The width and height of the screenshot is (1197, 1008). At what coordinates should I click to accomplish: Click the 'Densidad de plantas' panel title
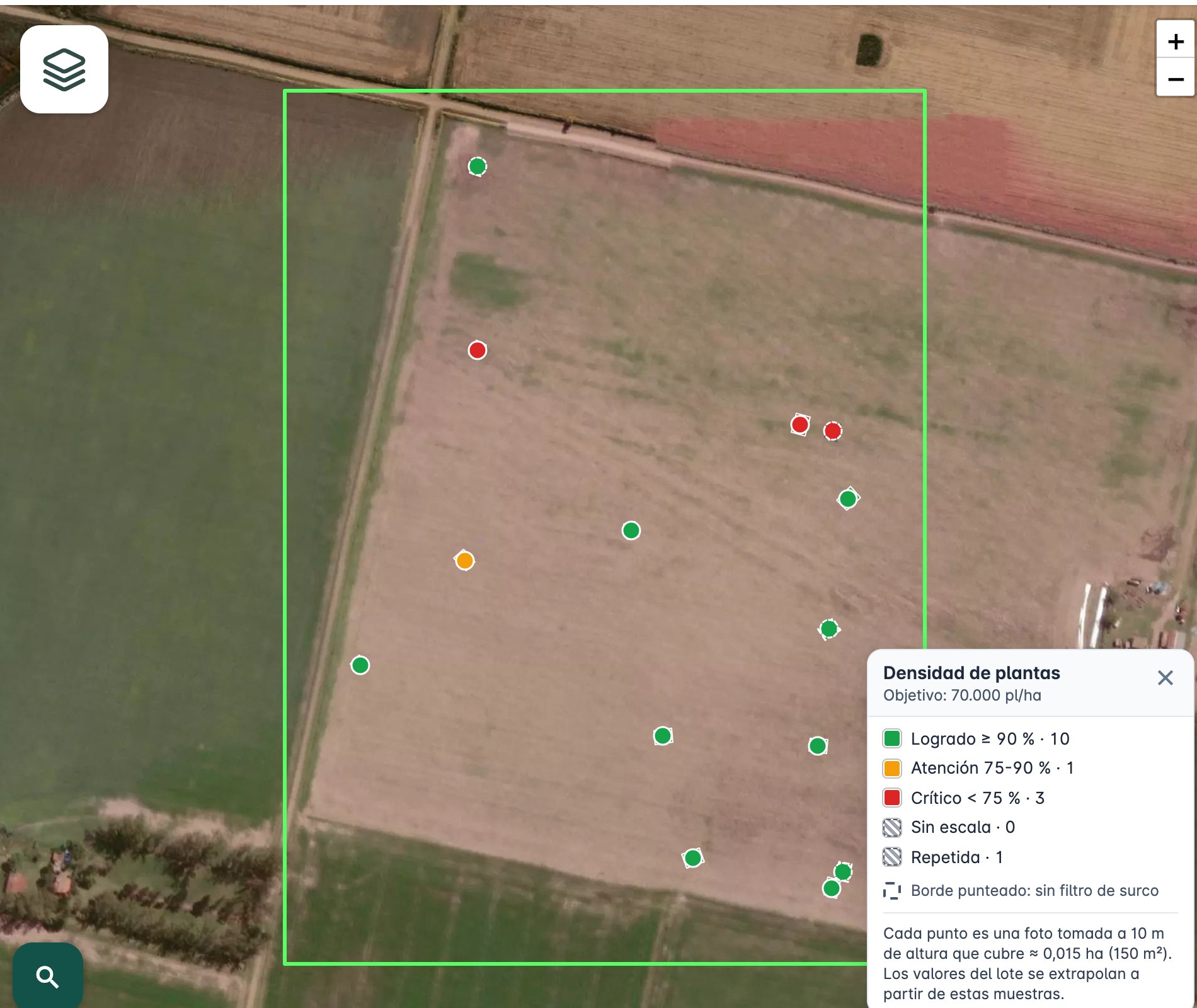971,673
